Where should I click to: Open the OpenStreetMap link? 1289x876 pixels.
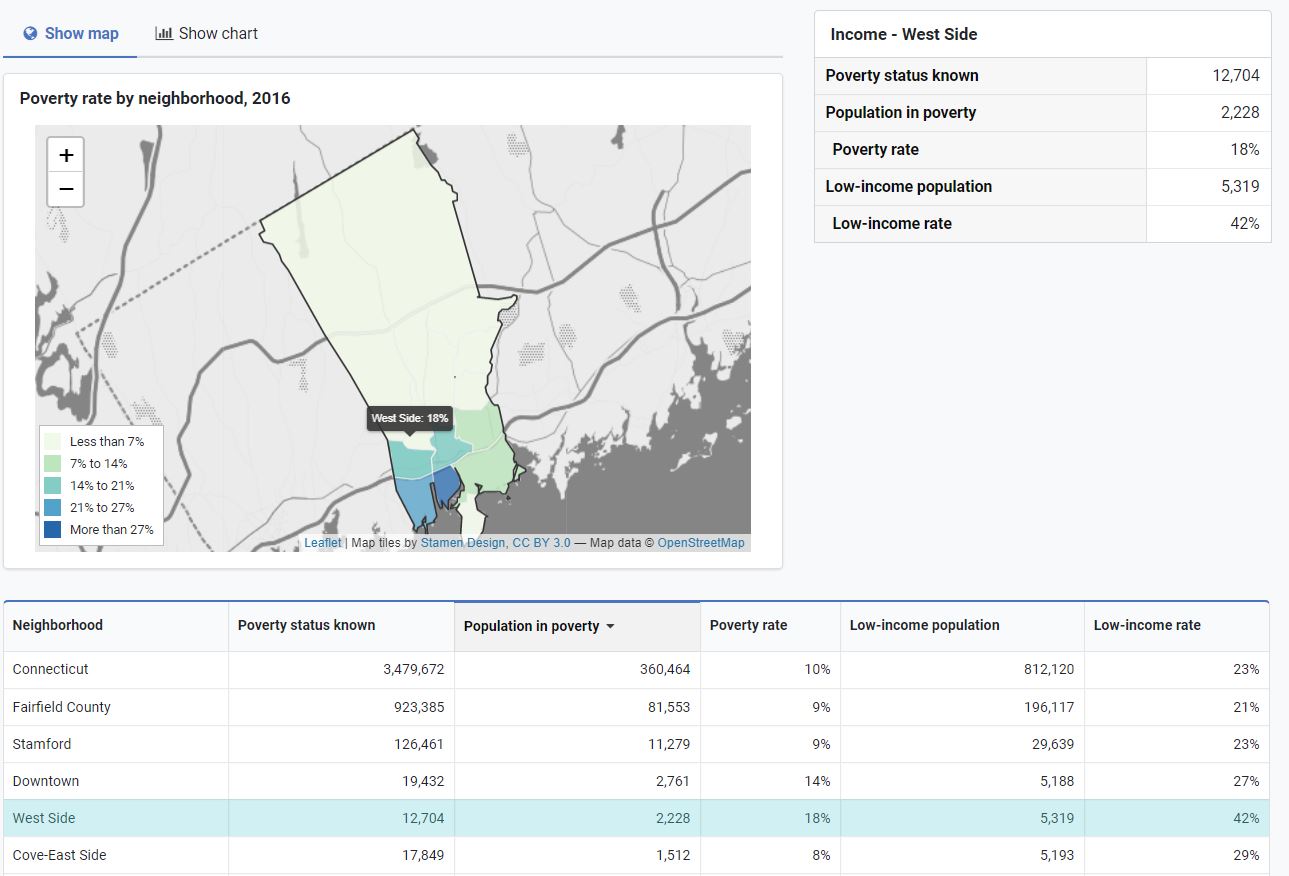pos(700,542)
